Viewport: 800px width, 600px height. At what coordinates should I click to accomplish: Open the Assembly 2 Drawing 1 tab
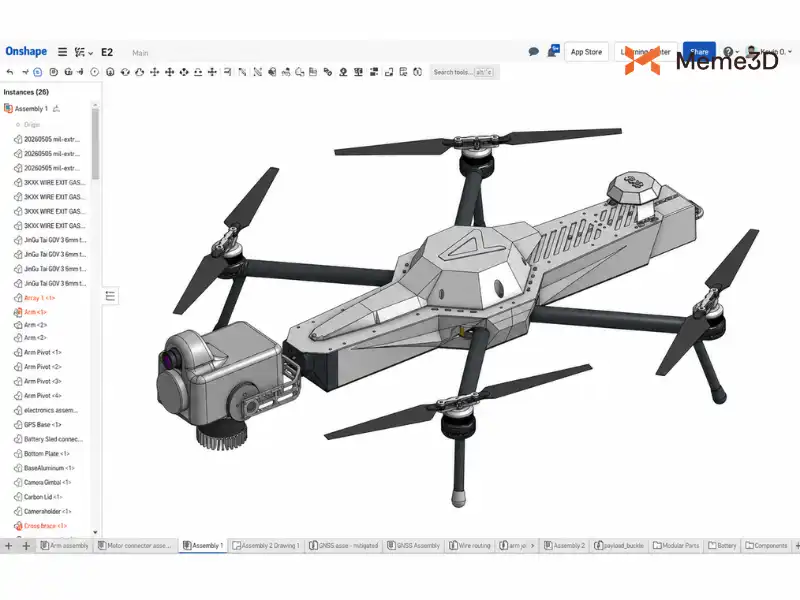[x=266, y=545]
